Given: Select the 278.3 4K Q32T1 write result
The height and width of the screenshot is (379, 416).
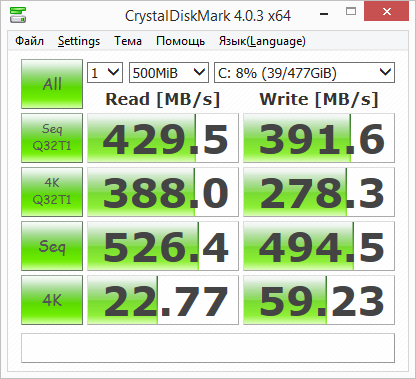Looking at the screenshot, I should tap(319, 192).
